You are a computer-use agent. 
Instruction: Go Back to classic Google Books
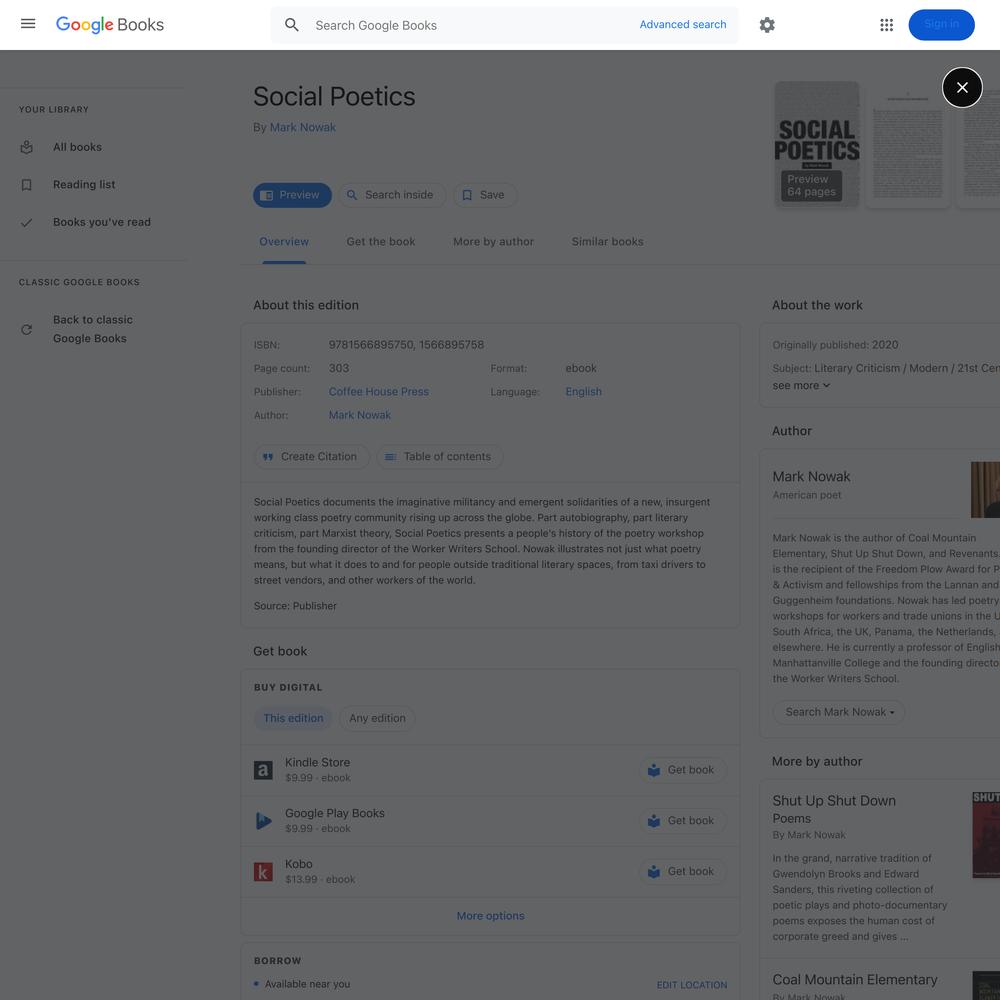click(x=92, y=329)
